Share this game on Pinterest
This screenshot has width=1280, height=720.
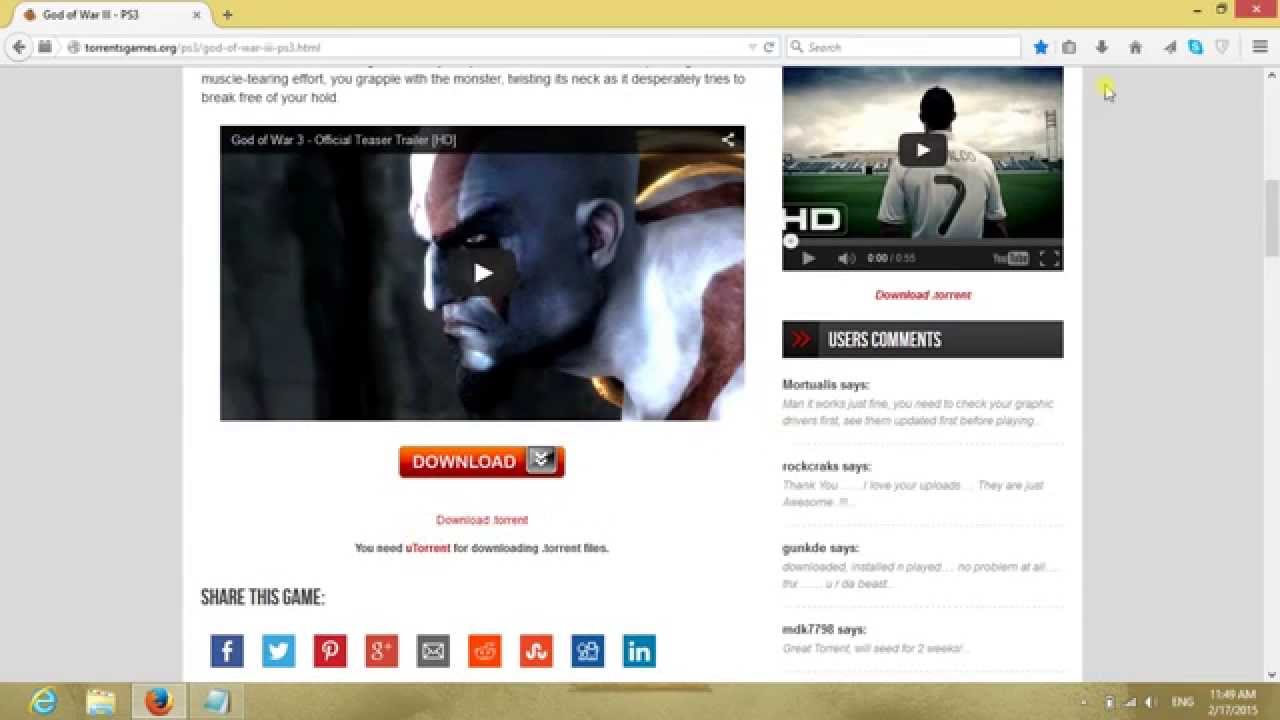[330, 651]
